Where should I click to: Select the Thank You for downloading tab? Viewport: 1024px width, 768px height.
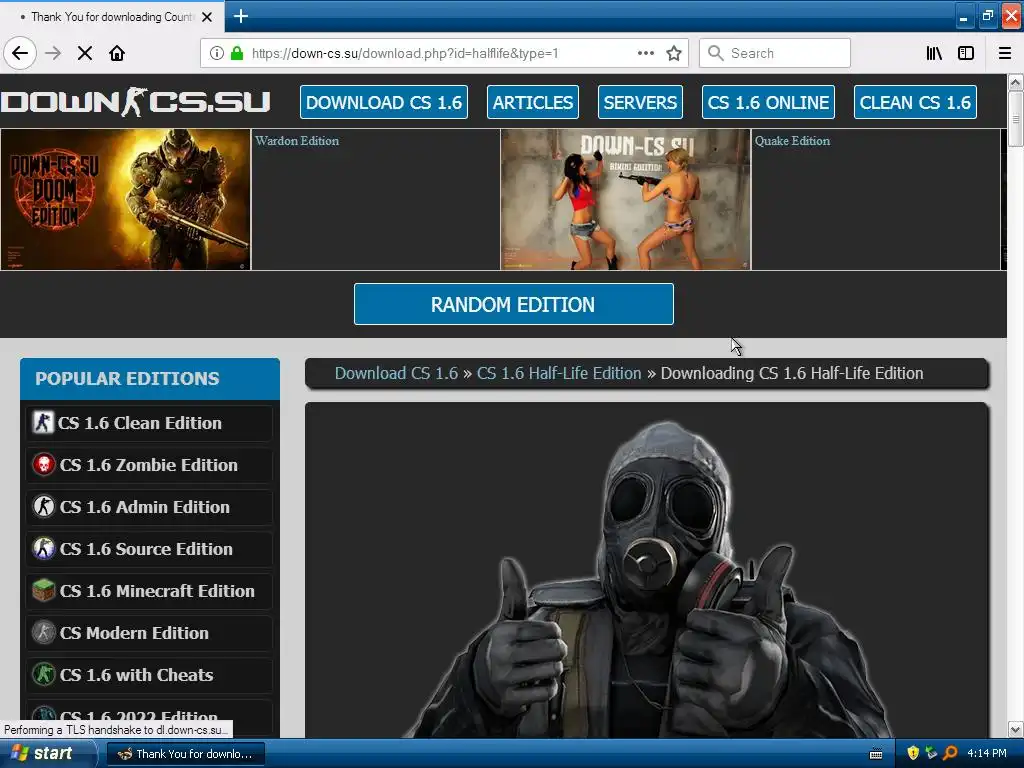click(x=111, y=17)
